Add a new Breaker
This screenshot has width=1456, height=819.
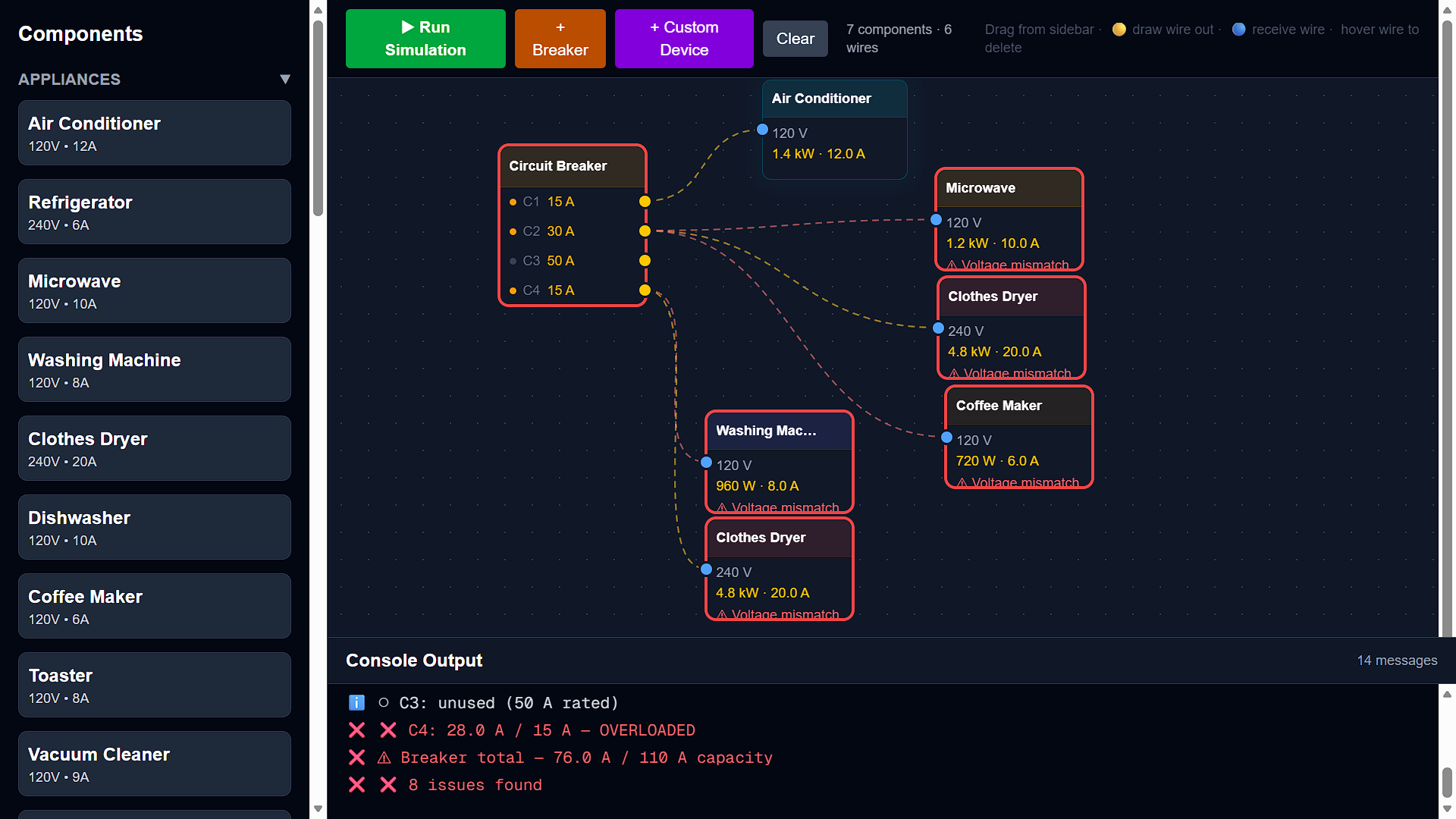(560, 39)
